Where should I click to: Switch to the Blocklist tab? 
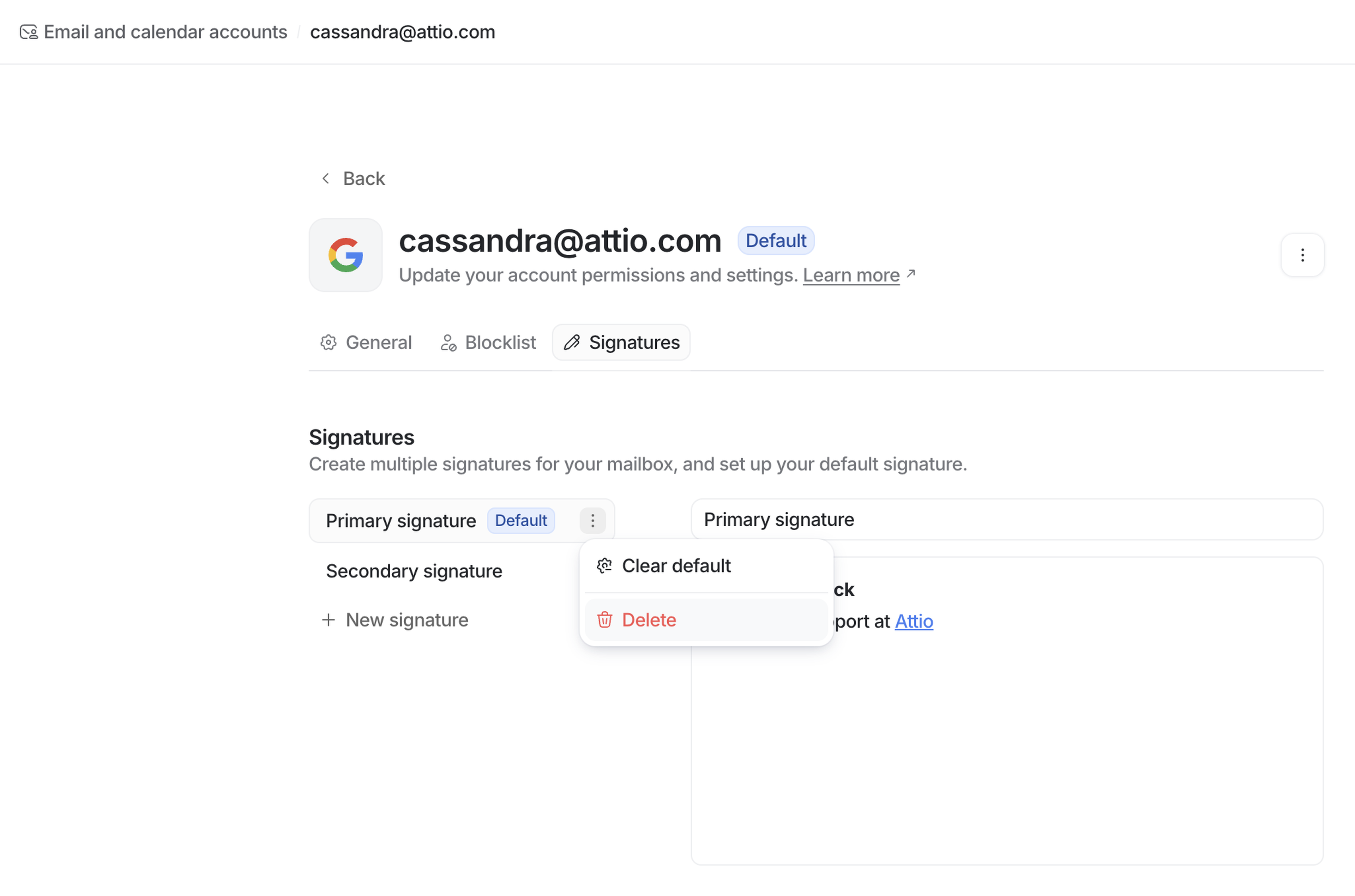pos(500,342)
